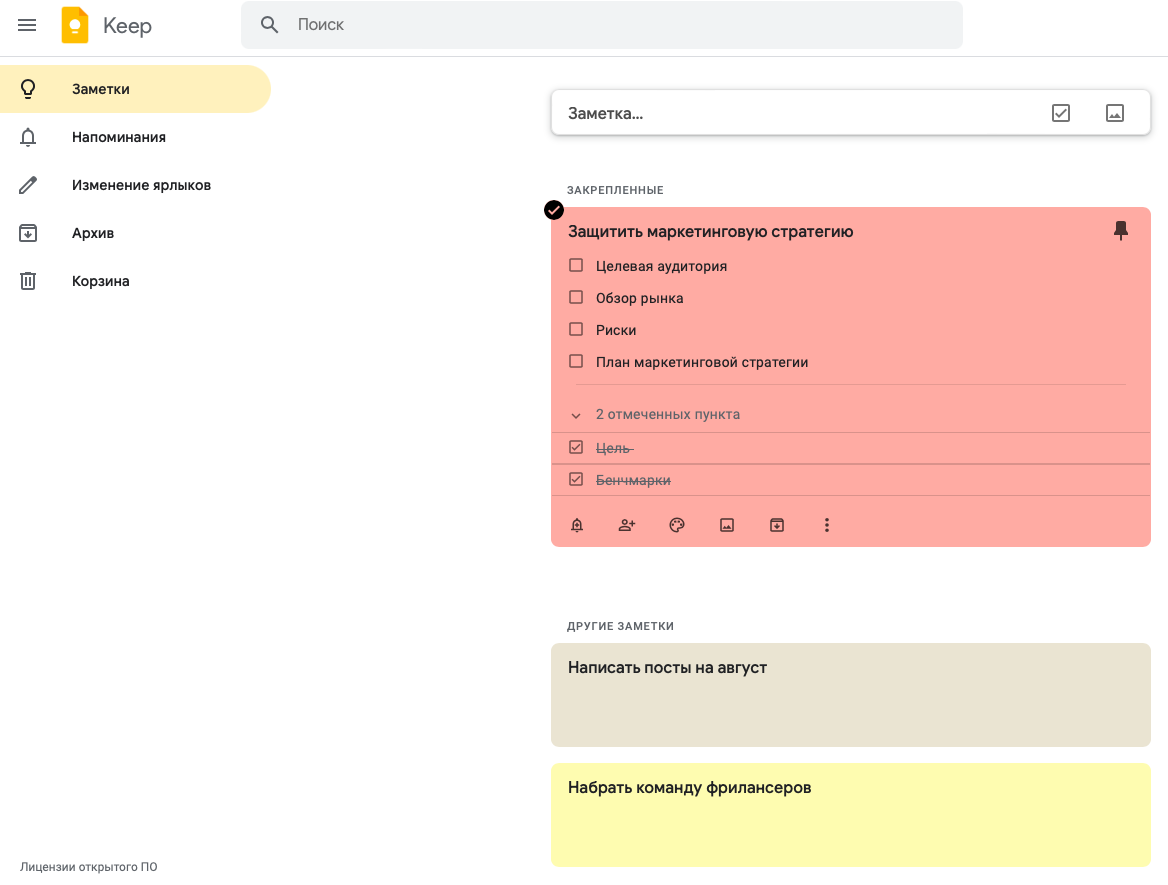Add a collaborator to the pinned note
The height and width of the screenshot is (885, 1168).
(627, 525)
